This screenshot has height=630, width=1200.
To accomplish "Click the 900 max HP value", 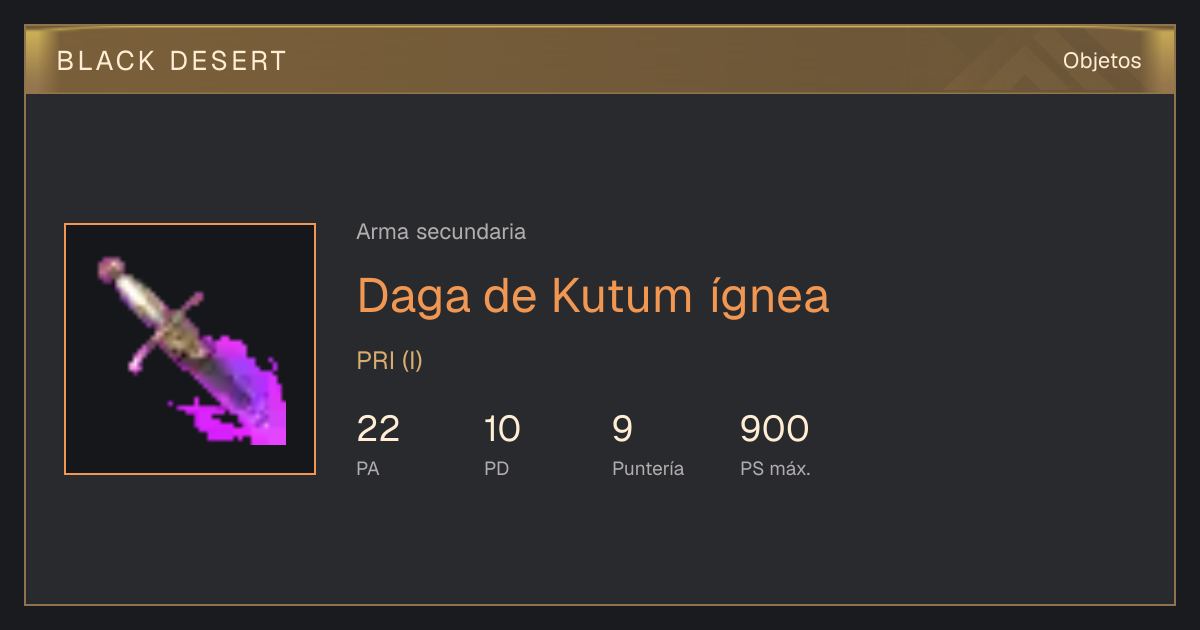I will [774, 429].
